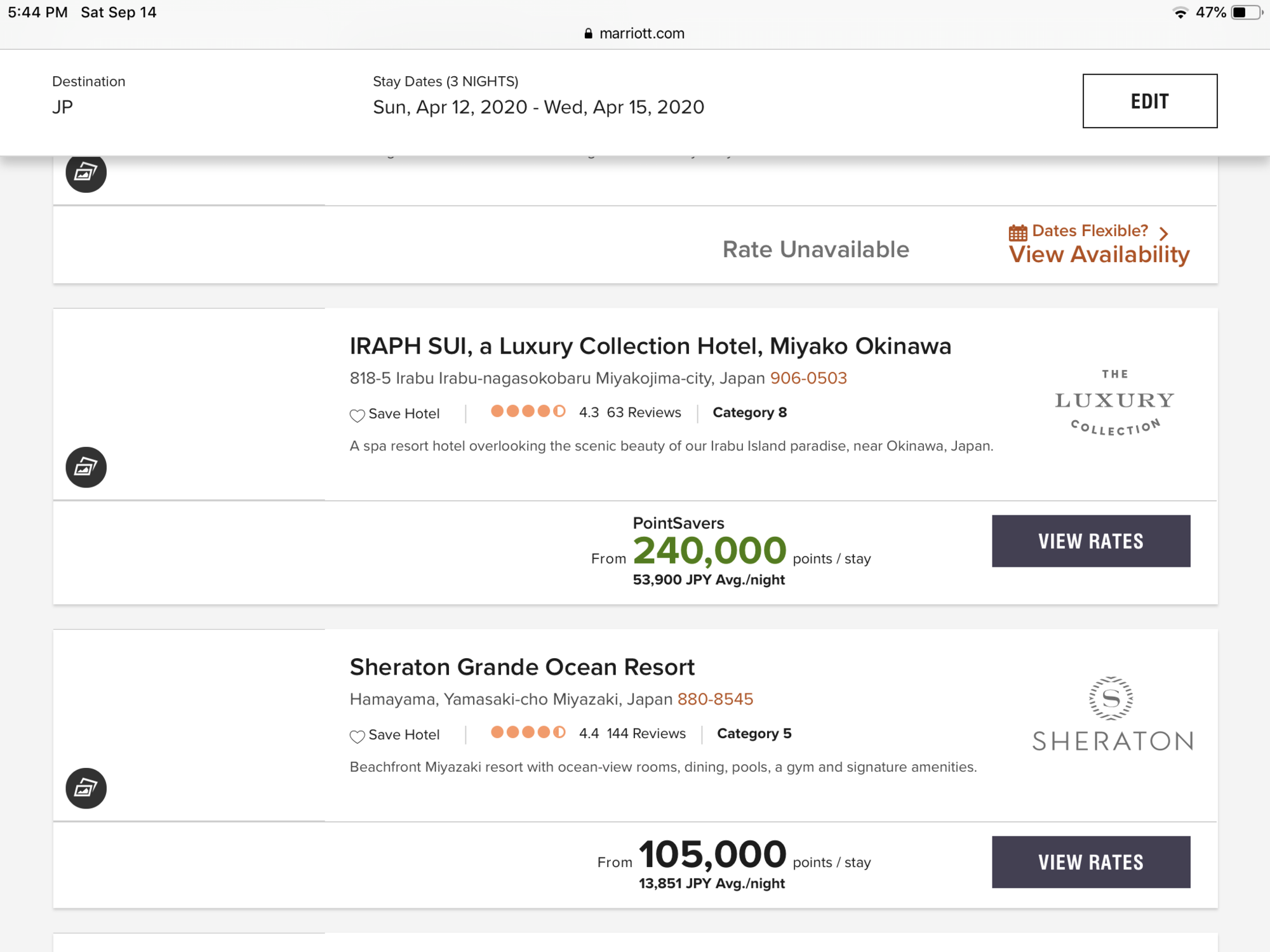The height and width of the screenshot is (952, 1270).
Task: Open gallery icon of the top unavailable hotel
Action: point(86,172)
